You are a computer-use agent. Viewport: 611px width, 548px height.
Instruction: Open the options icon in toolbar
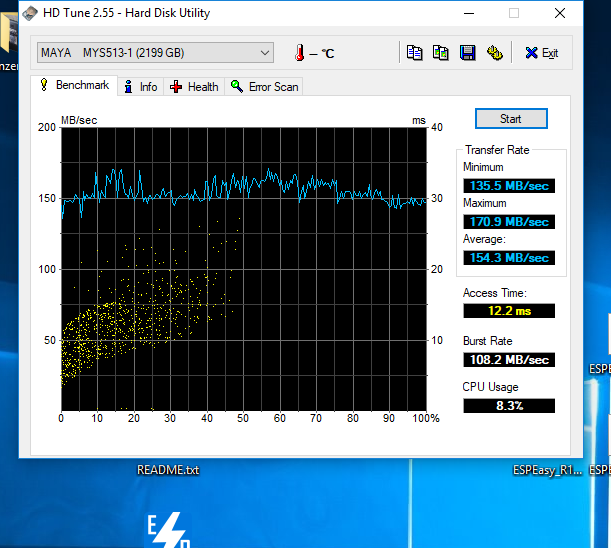[494, 53]
